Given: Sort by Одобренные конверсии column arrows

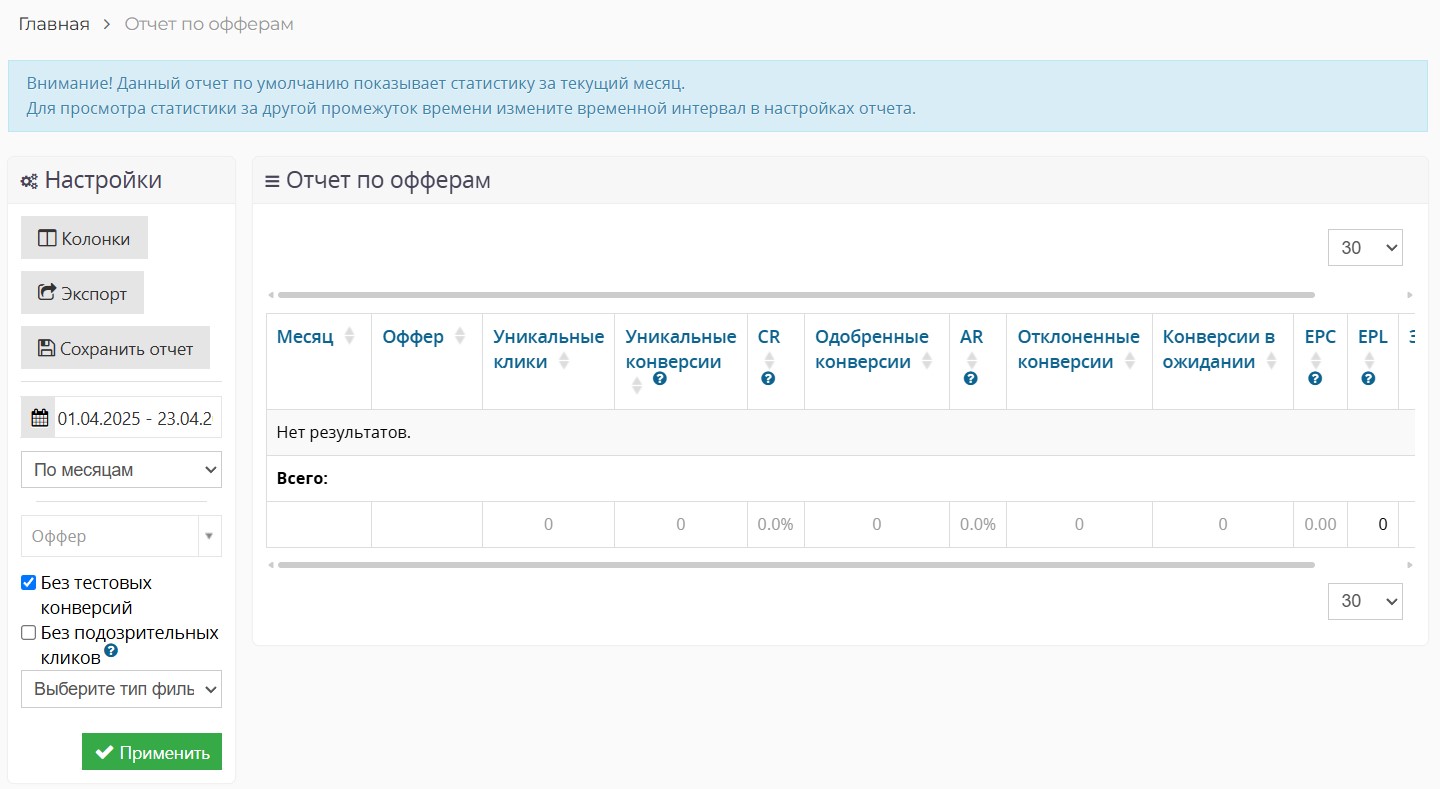Looking at the screenshot, I should pyautogui.click(x=926, y=361).
